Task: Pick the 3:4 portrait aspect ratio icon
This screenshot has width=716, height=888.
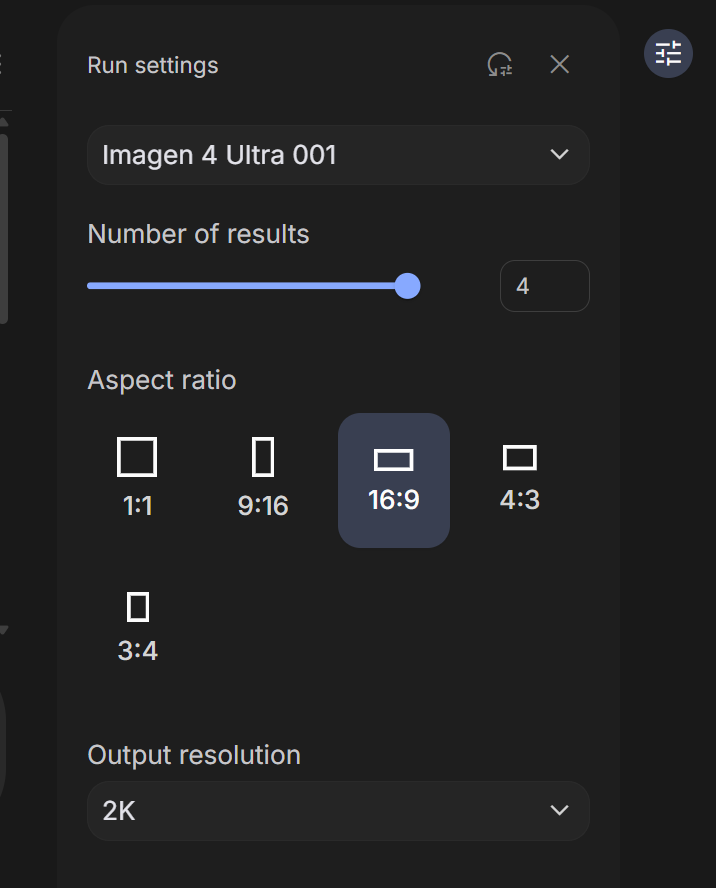Action: point(138,607)
